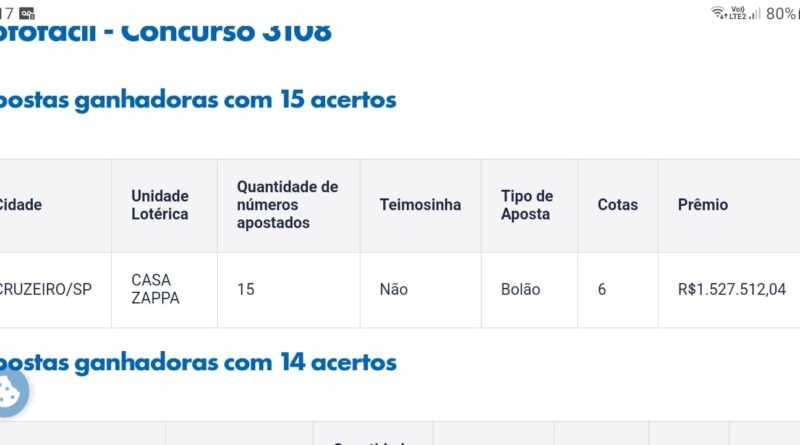Tap the Wi-Fi status icon
800x445 pixels.
718,13
